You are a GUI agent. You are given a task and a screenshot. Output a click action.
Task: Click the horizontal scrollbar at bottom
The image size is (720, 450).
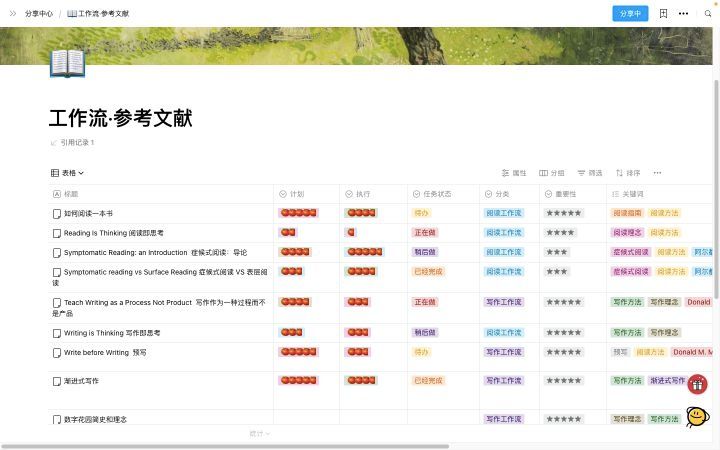tap(225, 446)
